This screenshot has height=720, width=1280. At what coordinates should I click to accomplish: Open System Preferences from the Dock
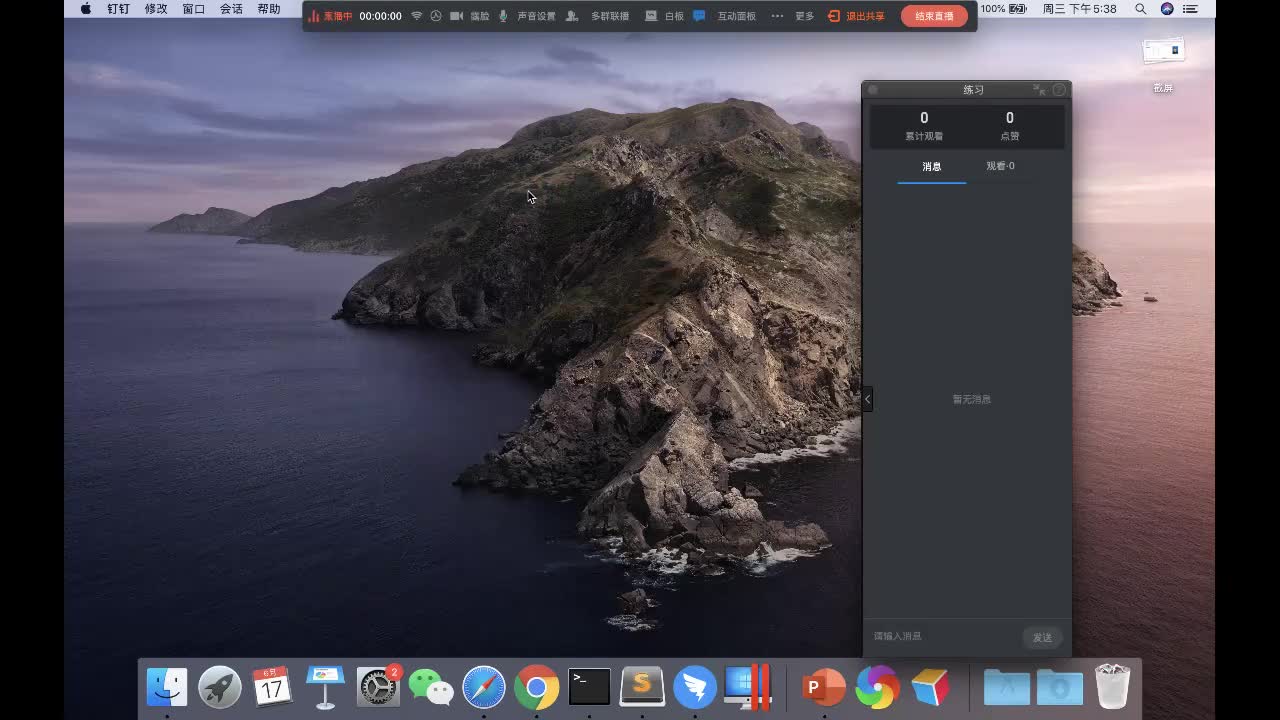pyautogui.click(x=378, y=687)
